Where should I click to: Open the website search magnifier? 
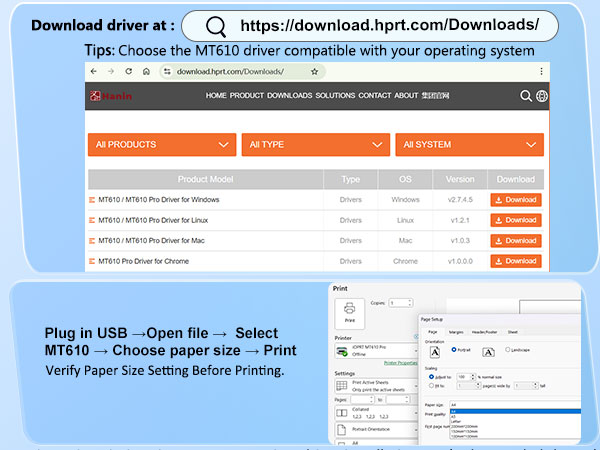(526, 96)
